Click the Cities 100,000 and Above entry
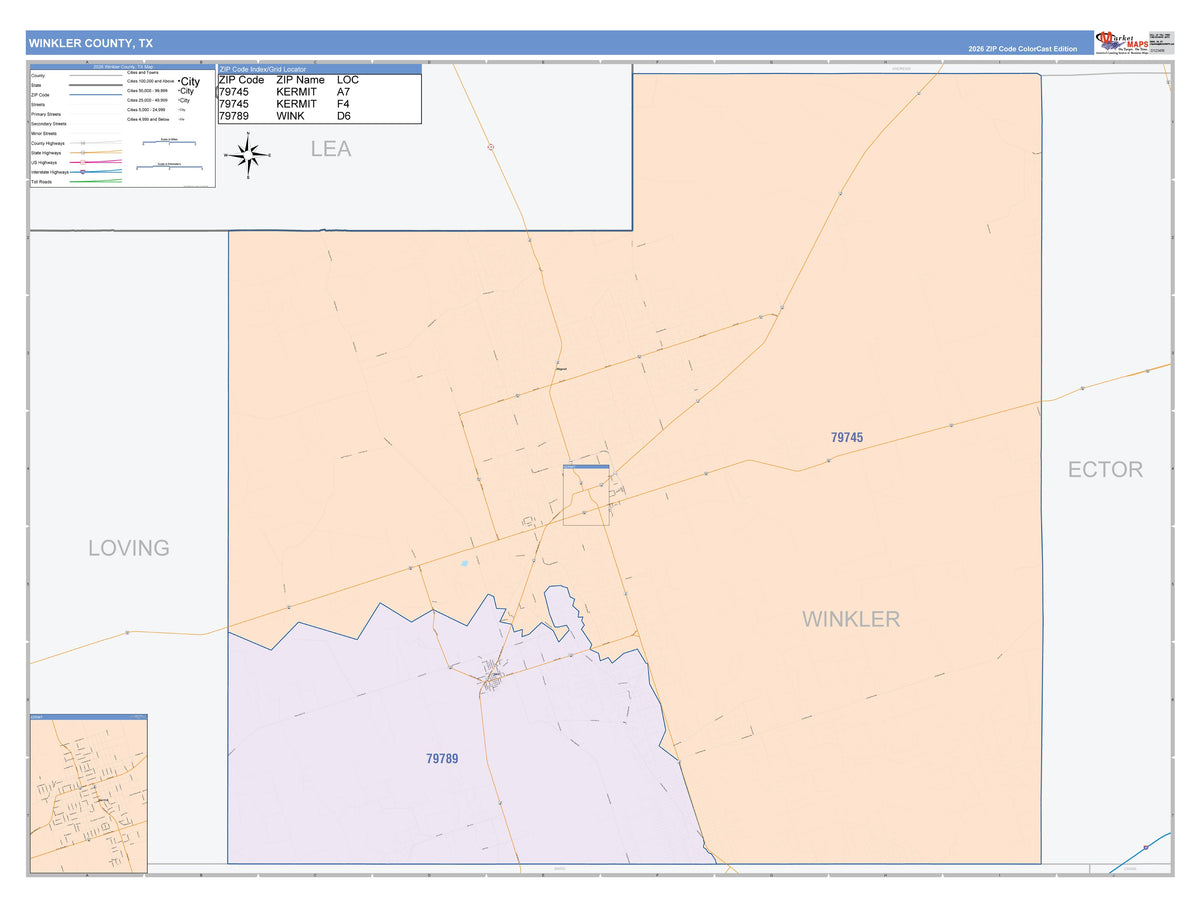 pos(150,81)
